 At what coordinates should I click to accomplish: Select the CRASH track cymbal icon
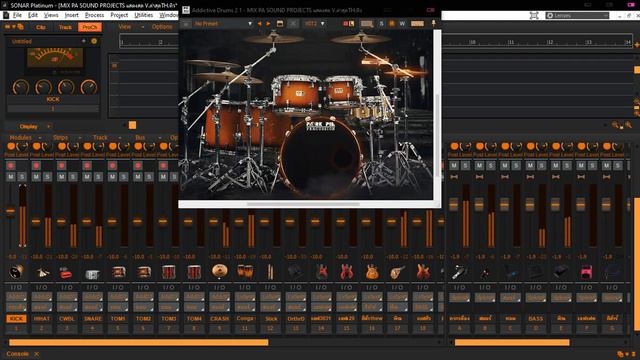tap(220, 271)
